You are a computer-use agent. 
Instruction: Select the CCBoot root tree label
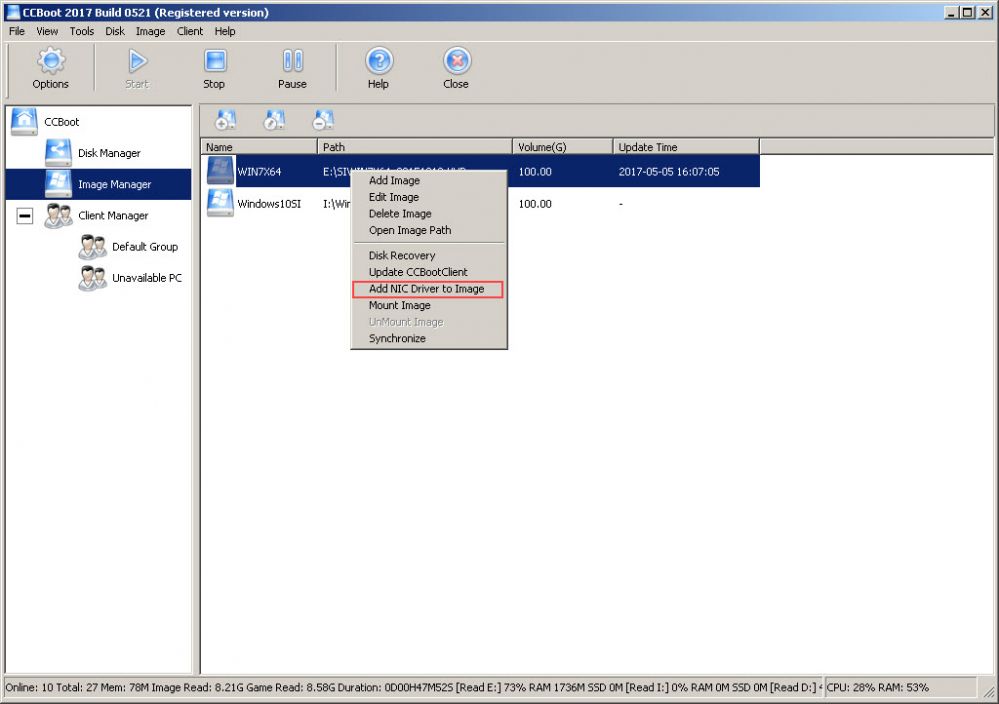click(62, 122)
